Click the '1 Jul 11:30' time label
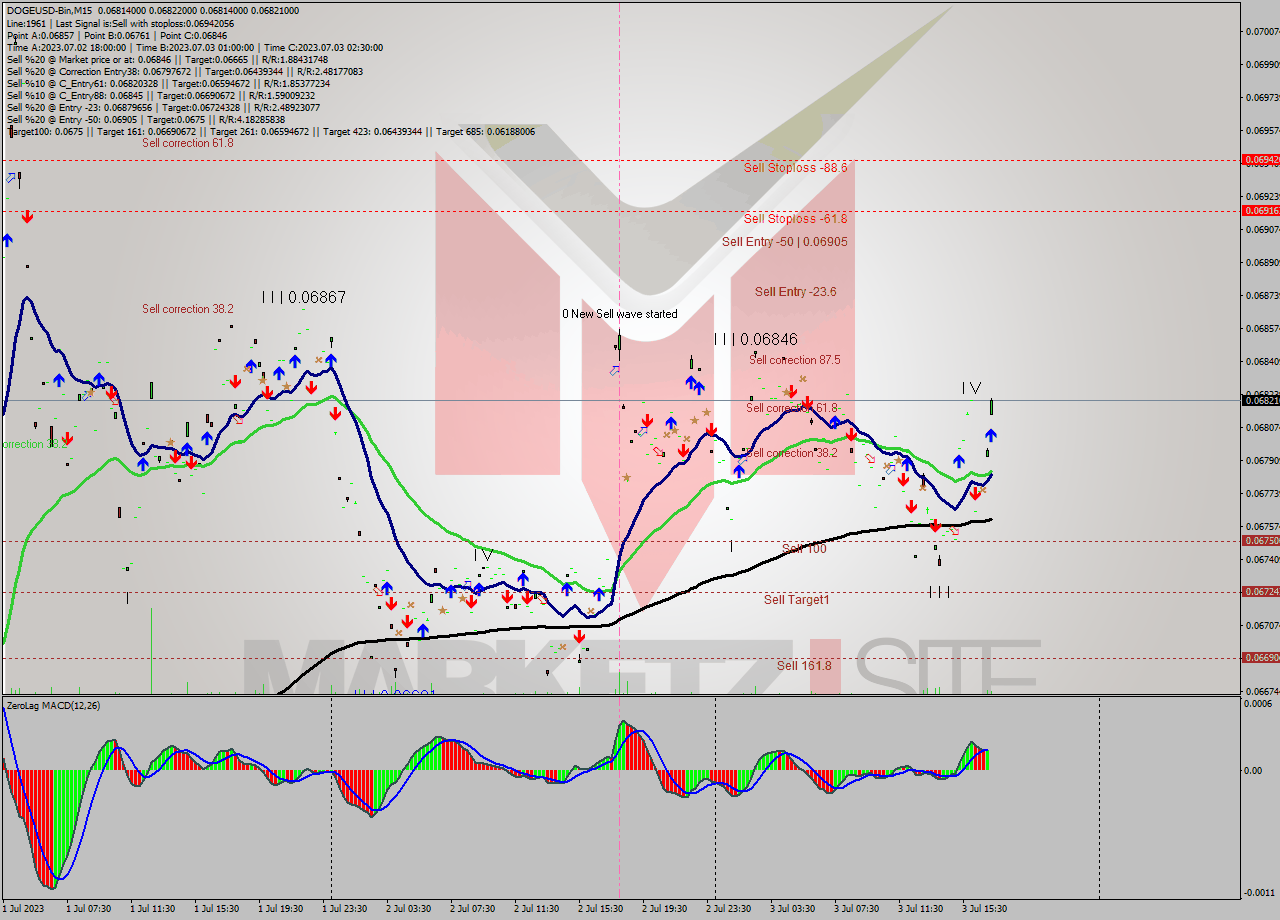Image resolution: width=1280 pixels, height=920 pixels. pos(152,909)
